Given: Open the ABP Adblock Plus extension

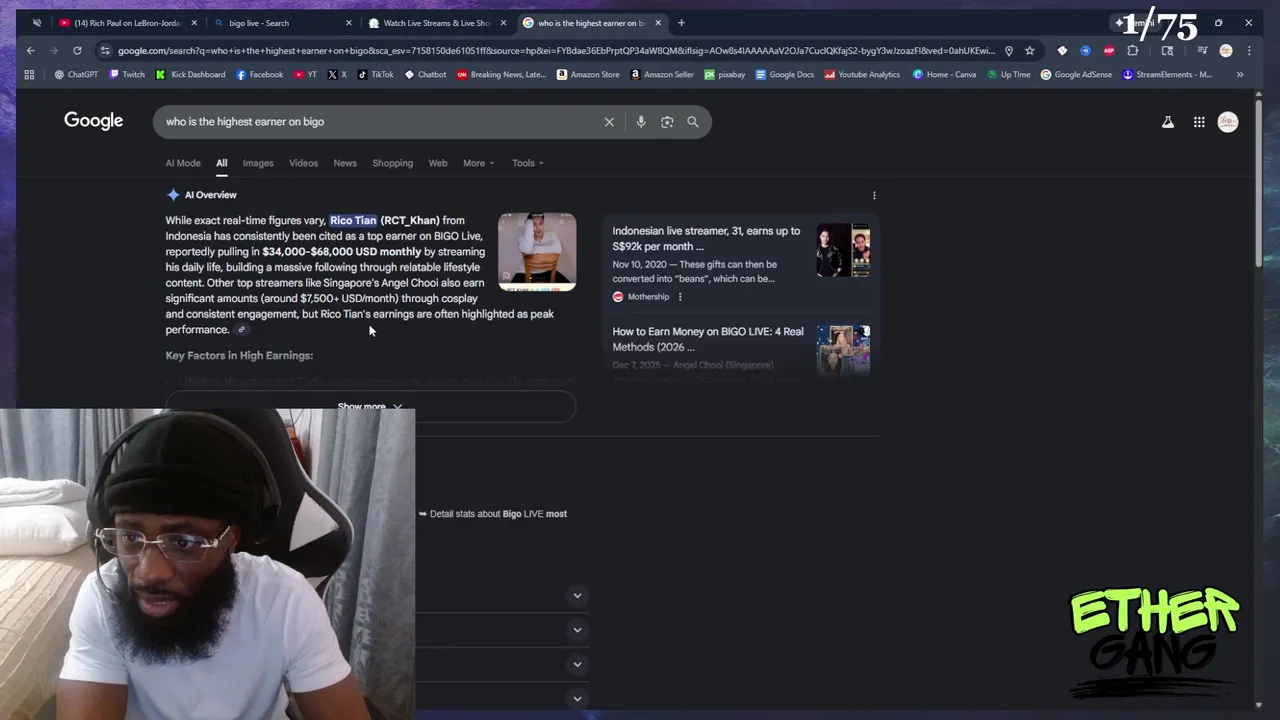Looking at the screenshot, I should click(1109, 50).
